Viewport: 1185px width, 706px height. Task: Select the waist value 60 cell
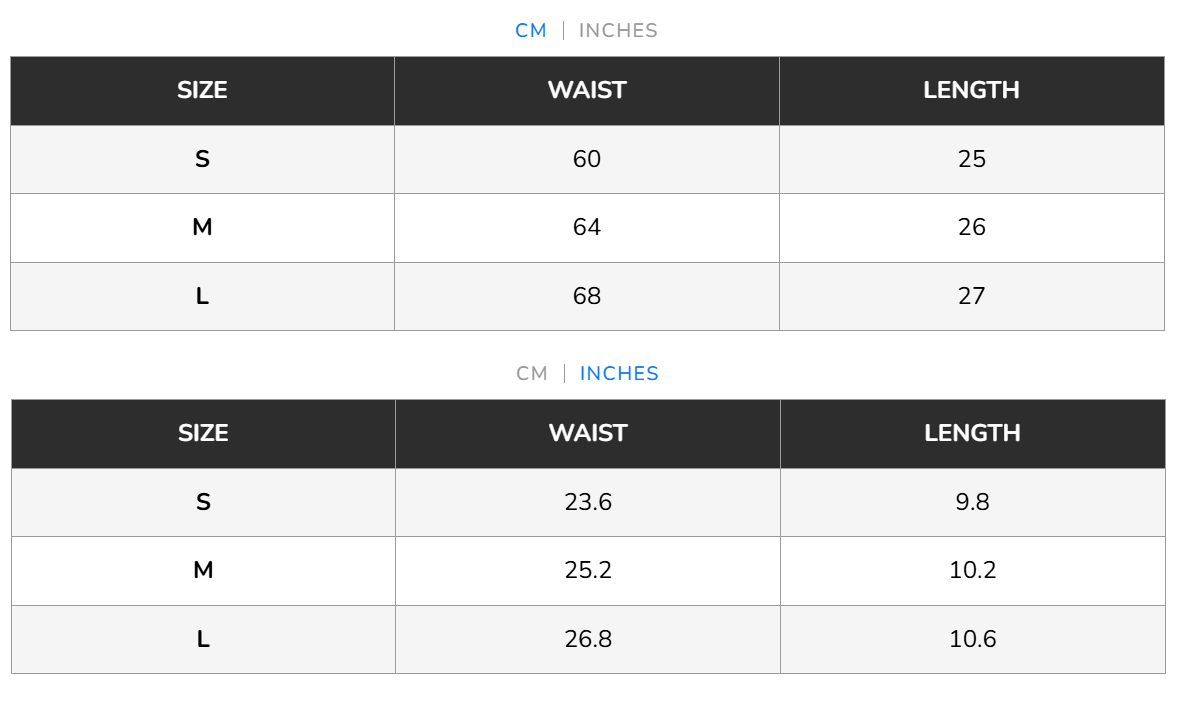click(x=587, y=159)
